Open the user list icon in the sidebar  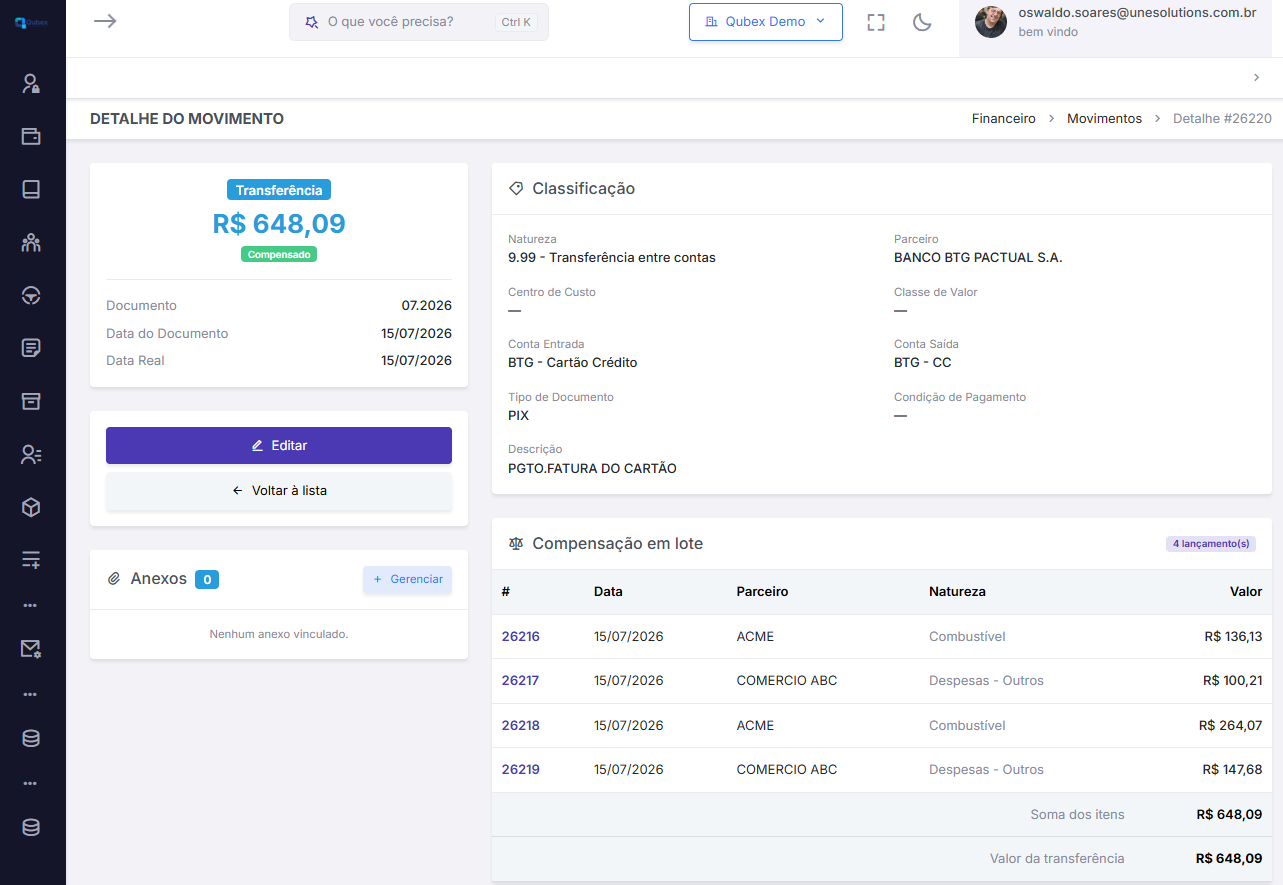pos(31,454)
